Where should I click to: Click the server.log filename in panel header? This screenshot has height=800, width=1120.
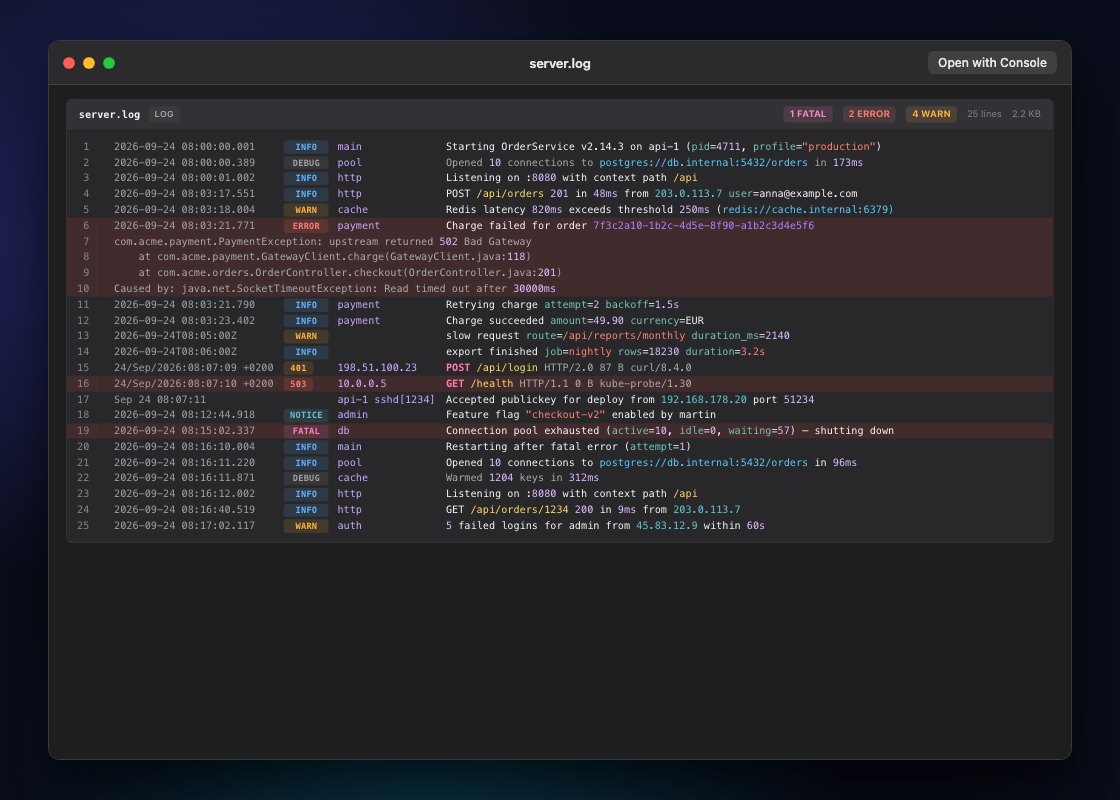pyautogui.click(x=109, y=114)
